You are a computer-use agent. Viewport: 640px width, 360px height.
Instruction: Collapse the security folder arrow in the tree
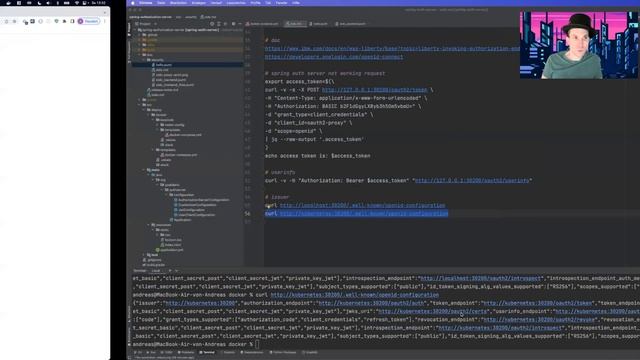click(x=144, y=60)
